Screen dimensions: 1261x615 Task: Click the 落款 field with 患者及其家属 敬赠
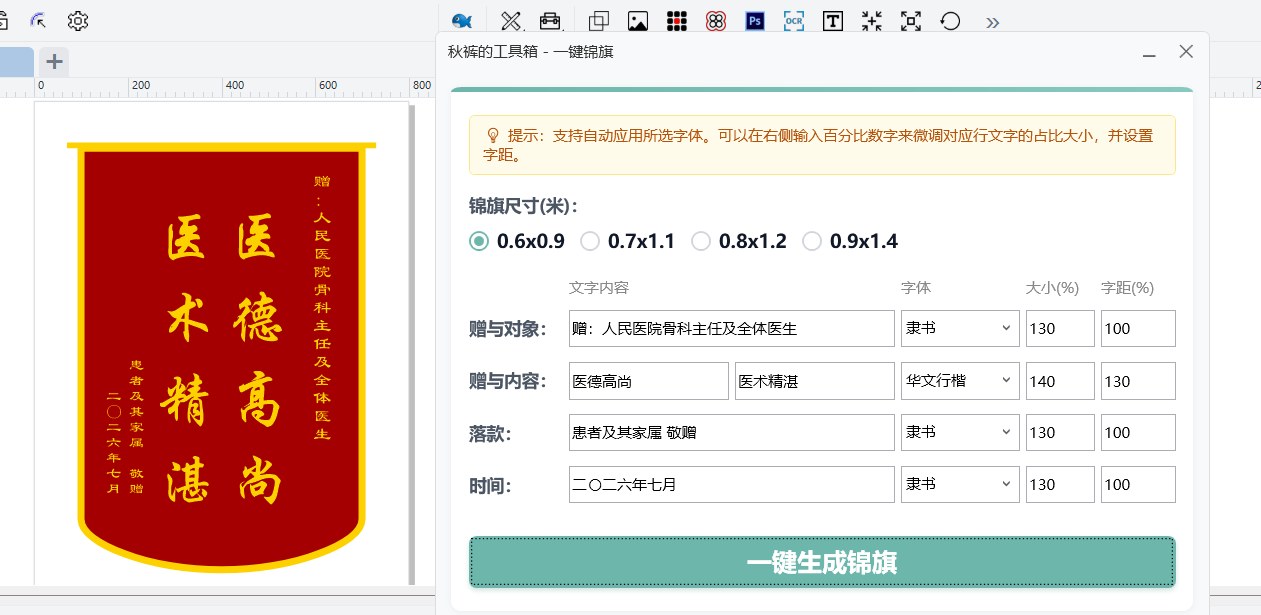click(731, 432)
